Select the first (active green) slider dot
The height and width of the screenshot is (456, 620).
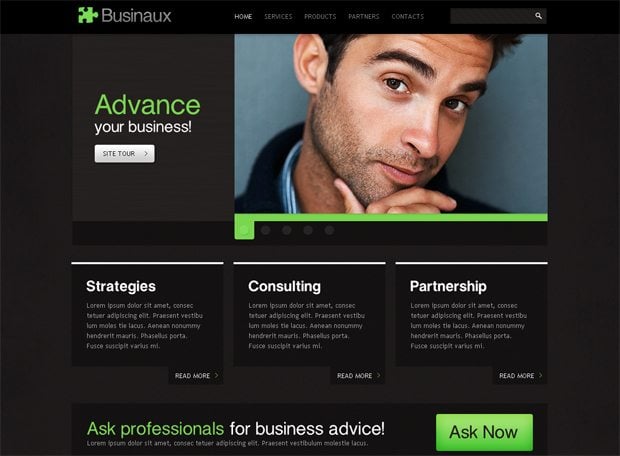244,230
